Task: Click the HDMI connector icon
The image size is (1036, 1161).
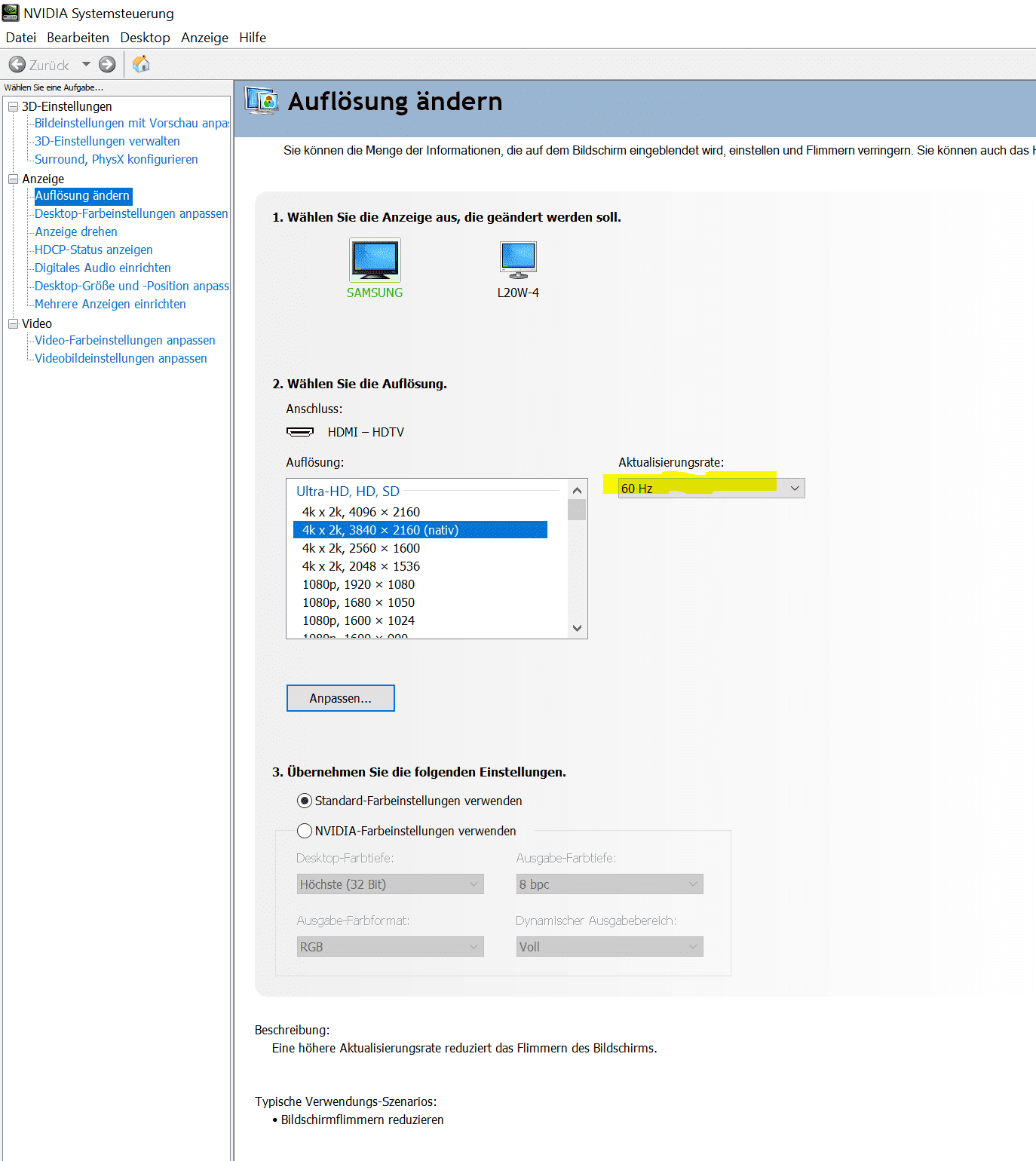Action: coord(300,432)
